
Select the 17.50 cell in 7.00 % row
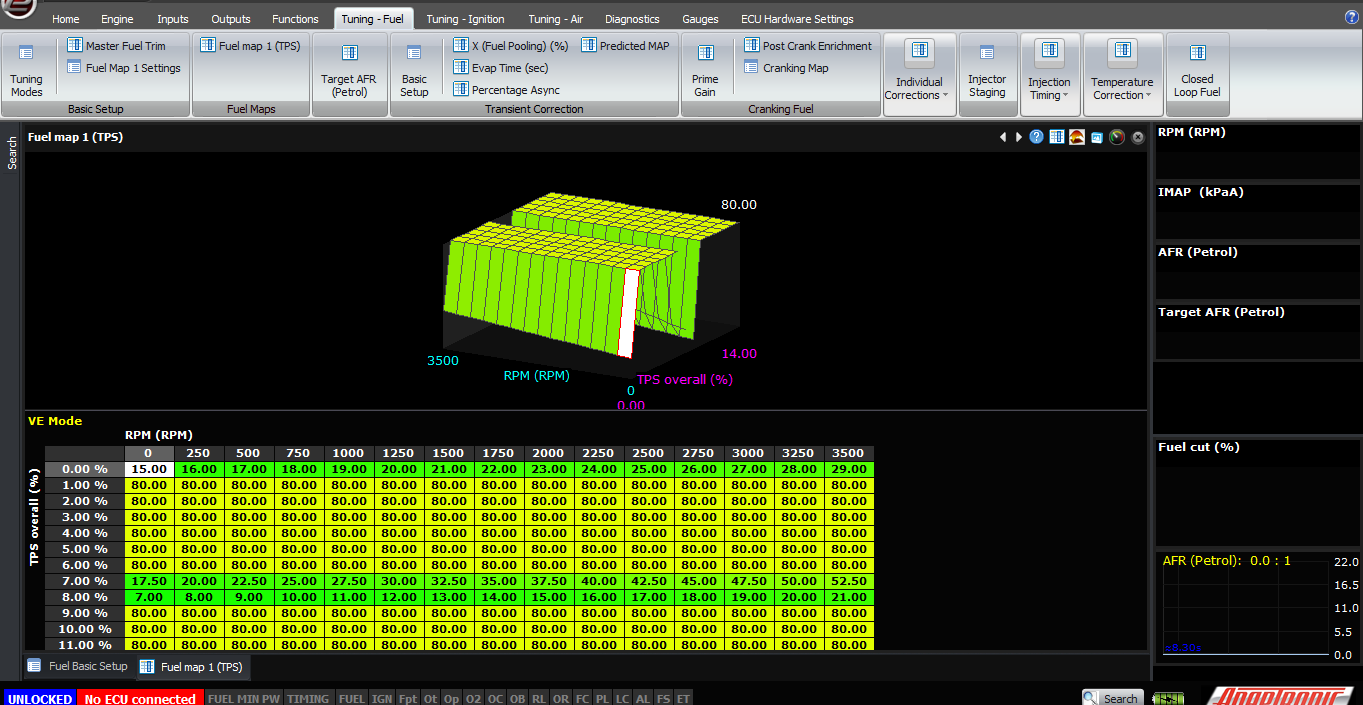148,581
